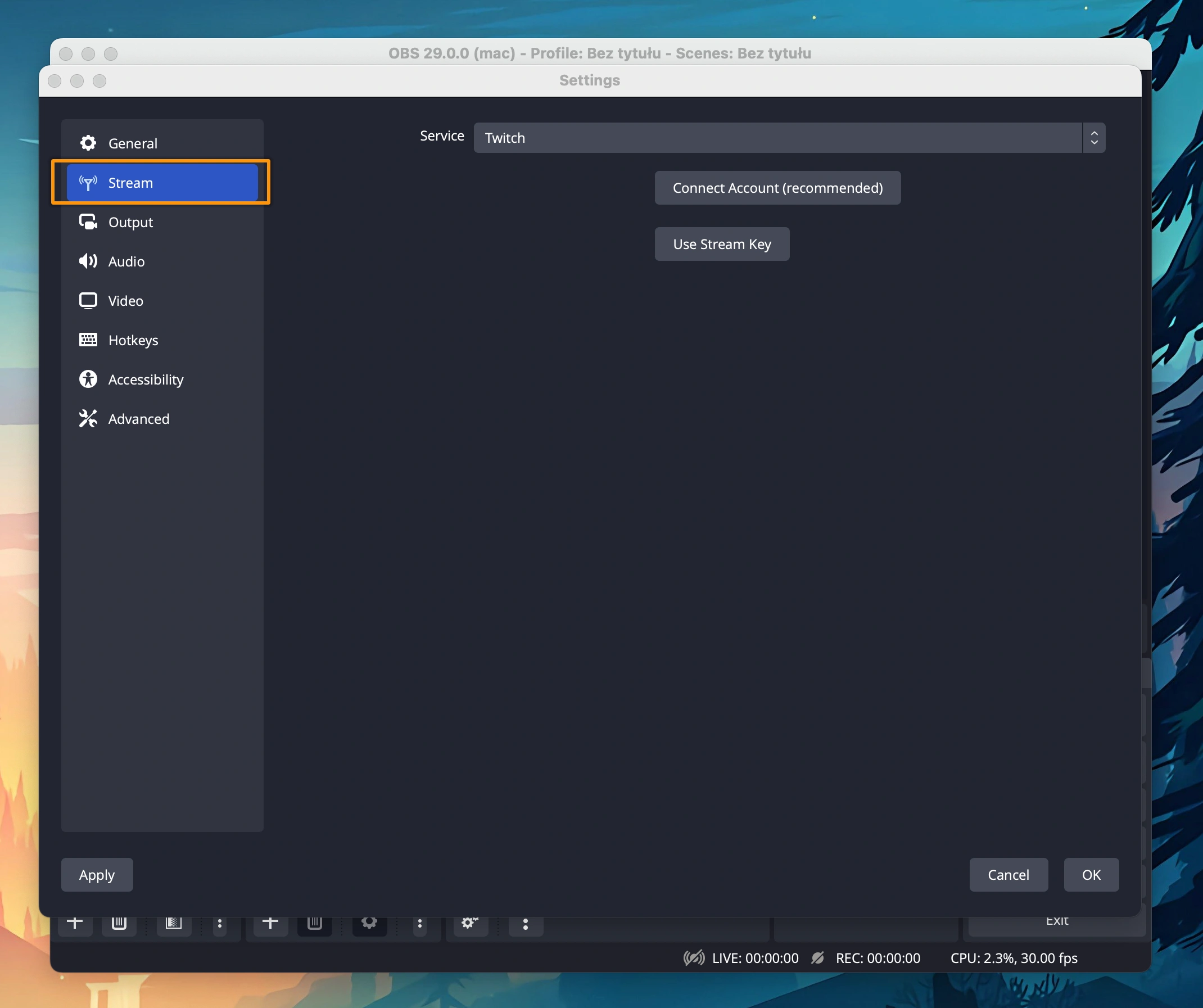
Task: Click the Stream antenna icon
Action: (x=88, y=183)
